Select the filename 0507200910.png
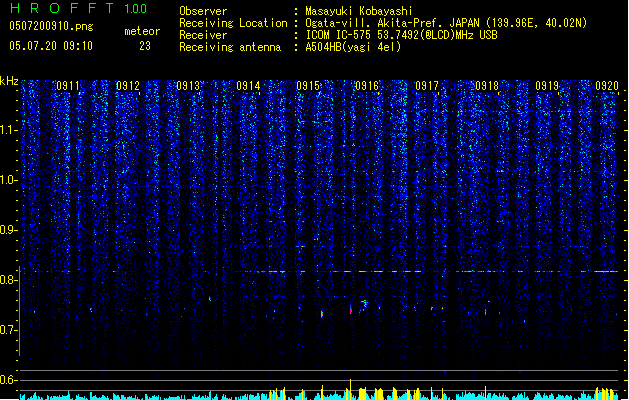The image size is (629, 400). [x=51, y=26]
